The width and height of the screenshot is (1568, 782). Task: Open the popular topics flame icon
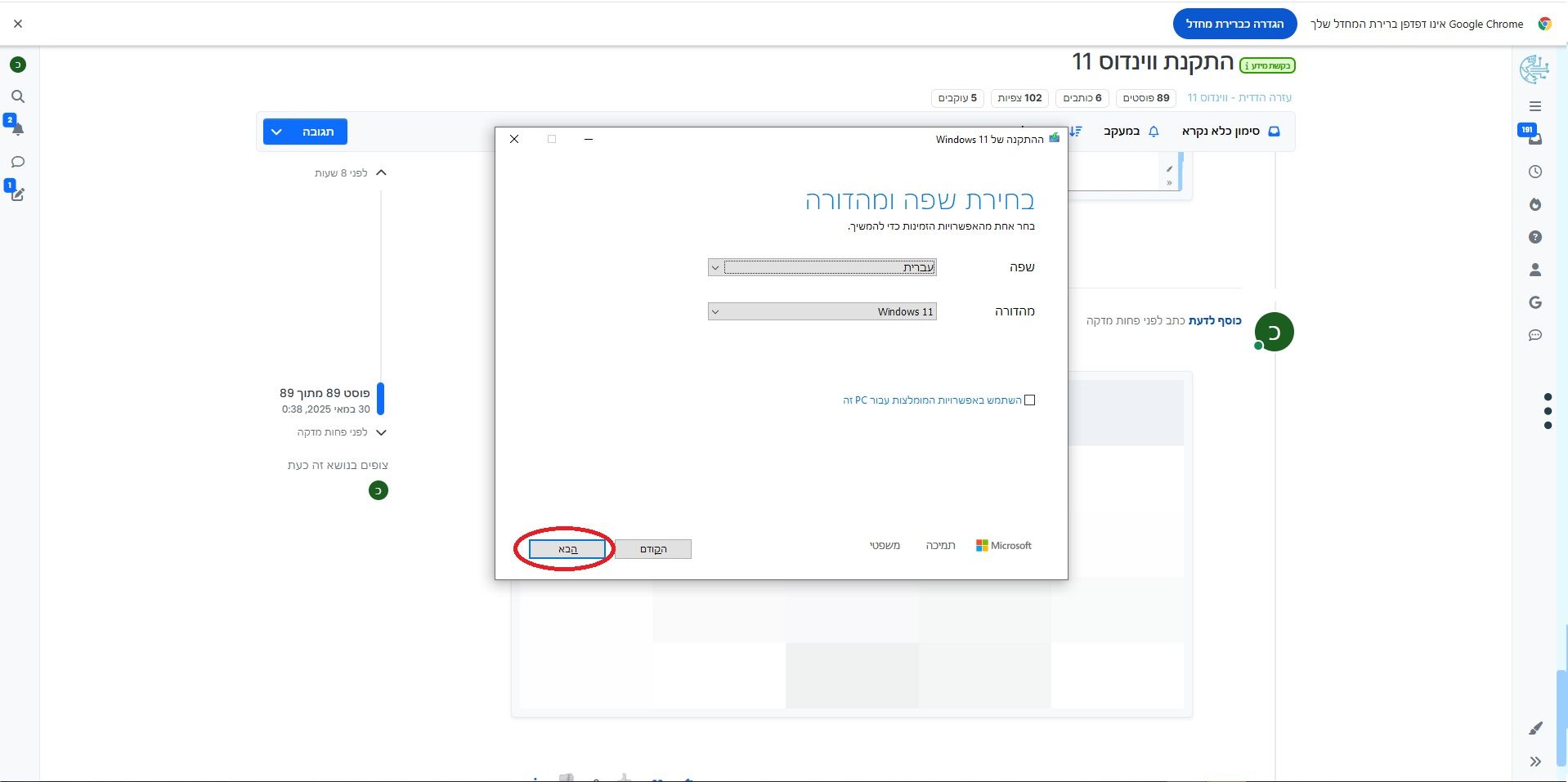coord(1535,204)
